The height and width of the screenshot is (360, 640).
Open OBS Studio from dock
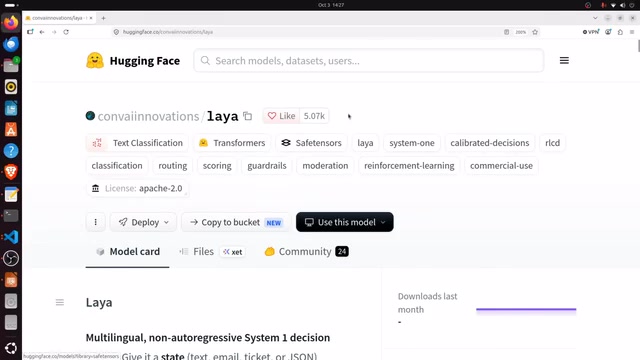11,258
